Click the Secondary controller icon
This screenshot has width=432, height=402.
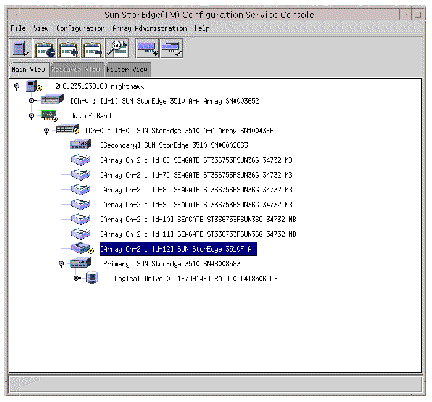[x=80, y=145]
